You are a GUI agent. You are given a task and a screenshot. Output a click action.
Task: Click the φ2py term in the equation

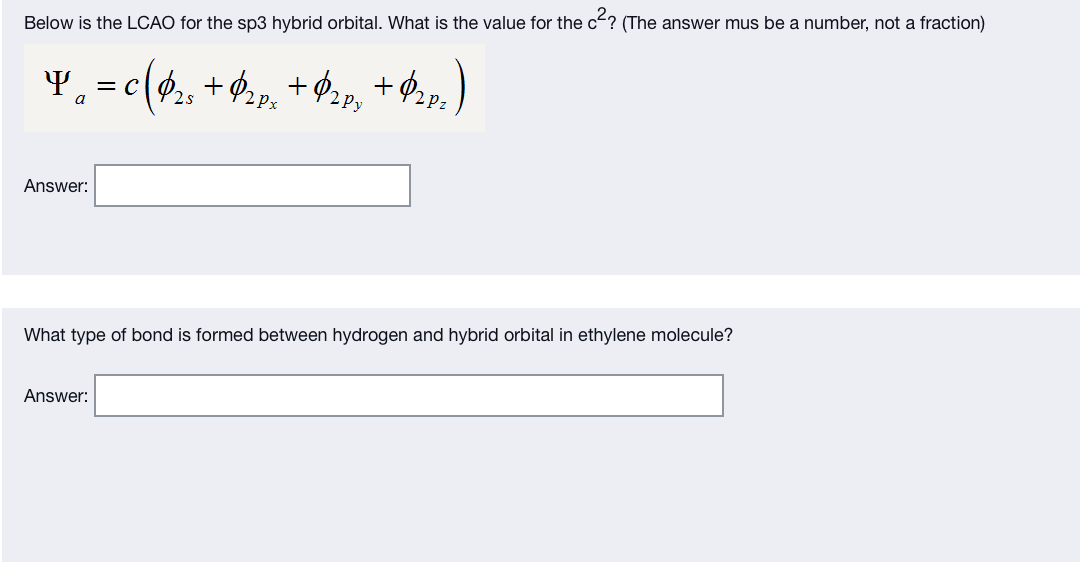click(338, 91)
